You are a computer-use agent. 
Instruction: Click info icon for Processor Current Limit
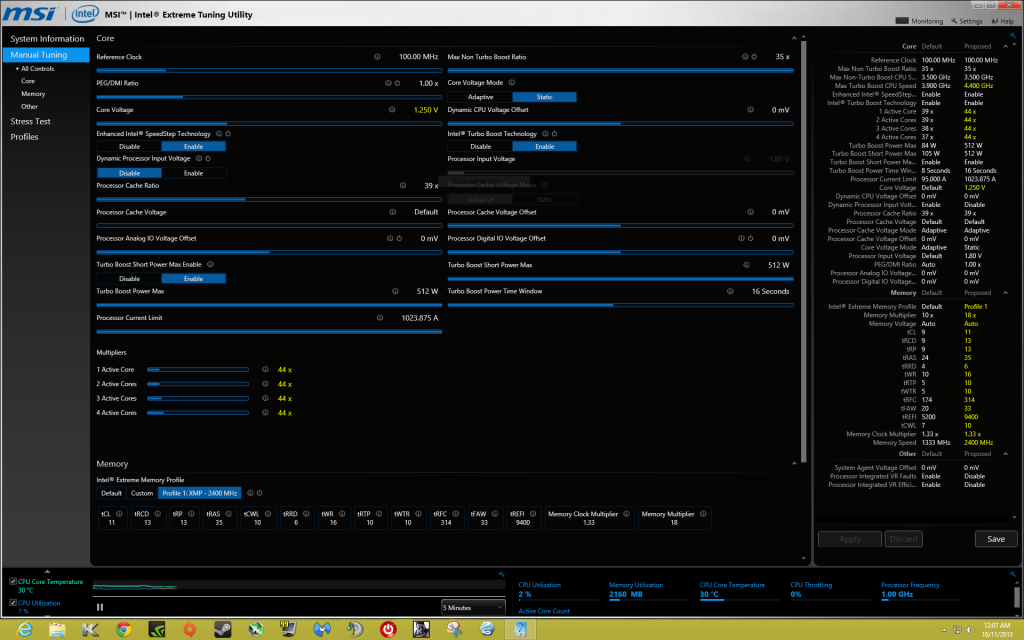coord(379,318)
